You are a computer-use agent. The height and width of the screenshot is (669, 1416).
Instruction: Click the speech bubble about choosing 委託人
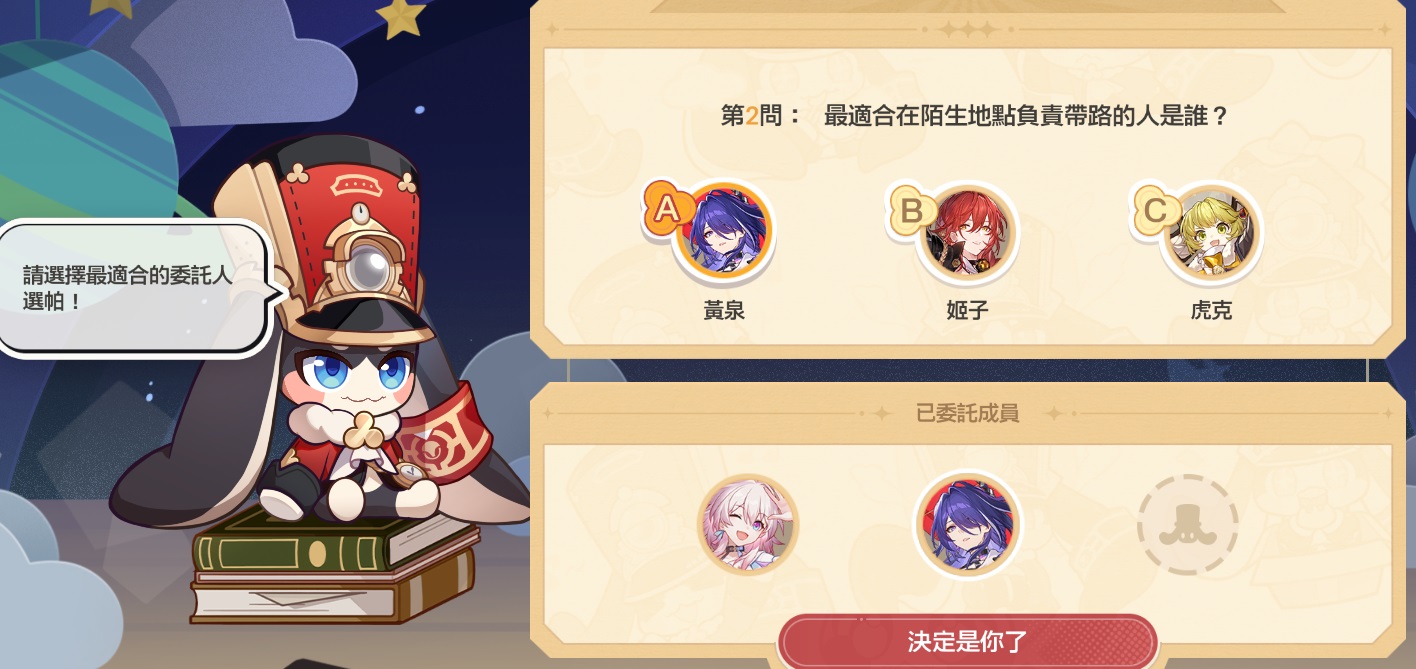pyautogui.click(x=137, y=287)
